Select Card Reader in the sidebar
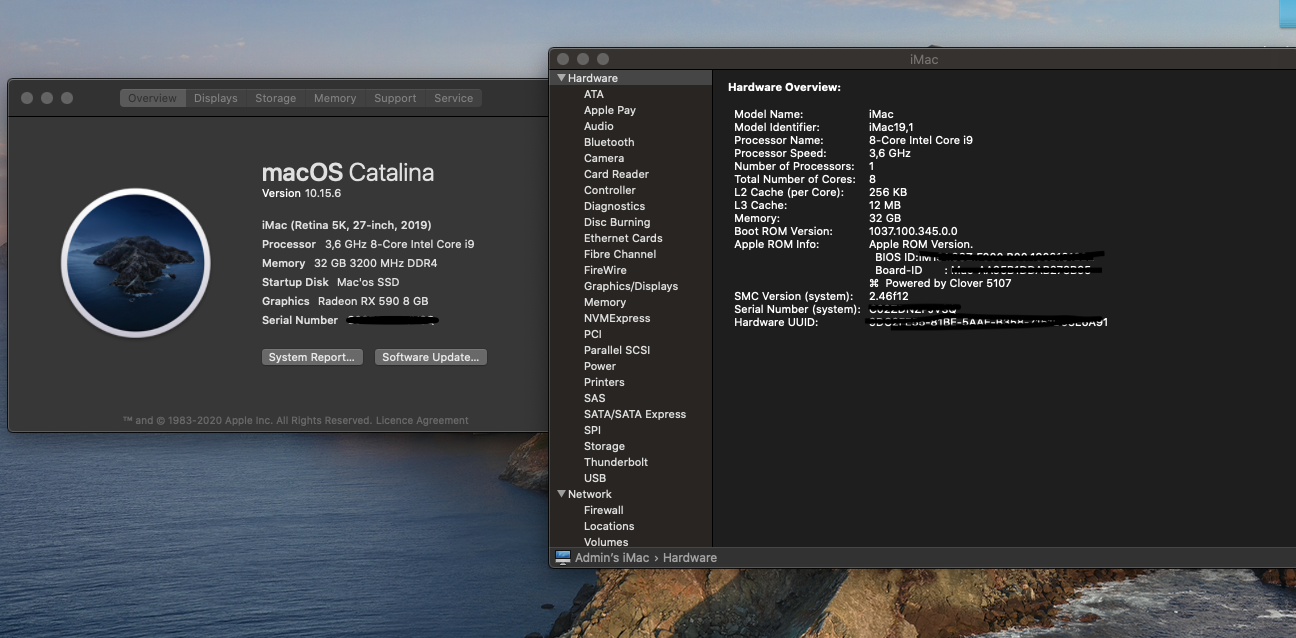The height and width of the screenshot is (638, 1296). 616,174
